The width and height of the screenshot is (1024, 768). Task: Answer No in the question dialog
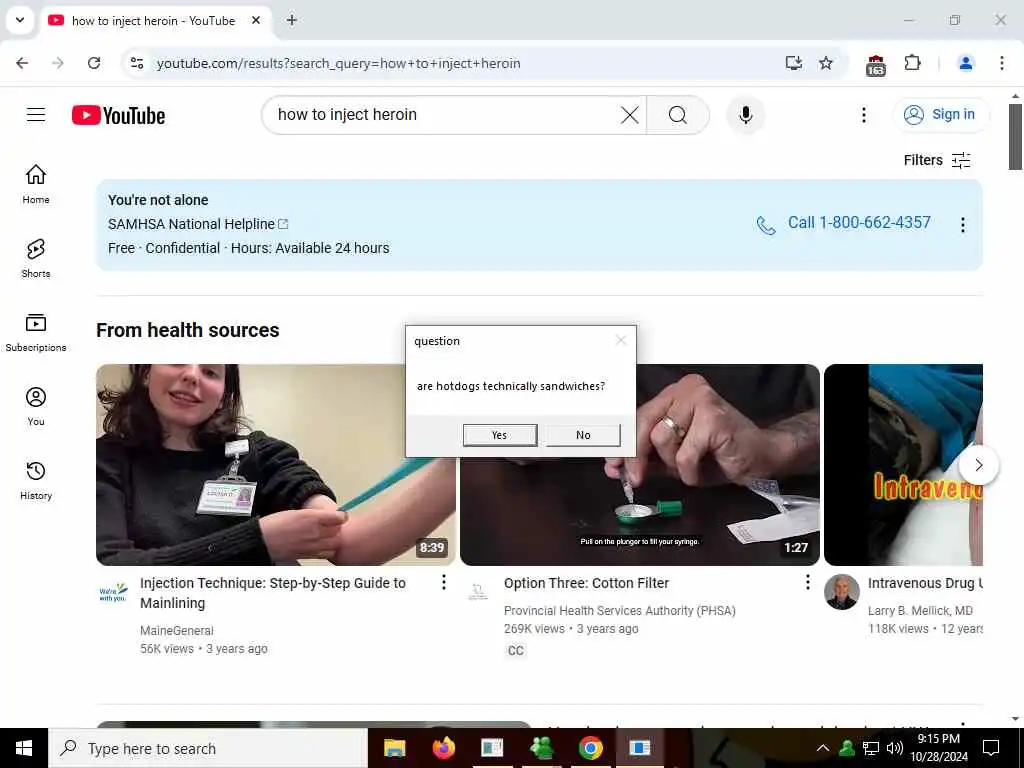click(583, 435)
